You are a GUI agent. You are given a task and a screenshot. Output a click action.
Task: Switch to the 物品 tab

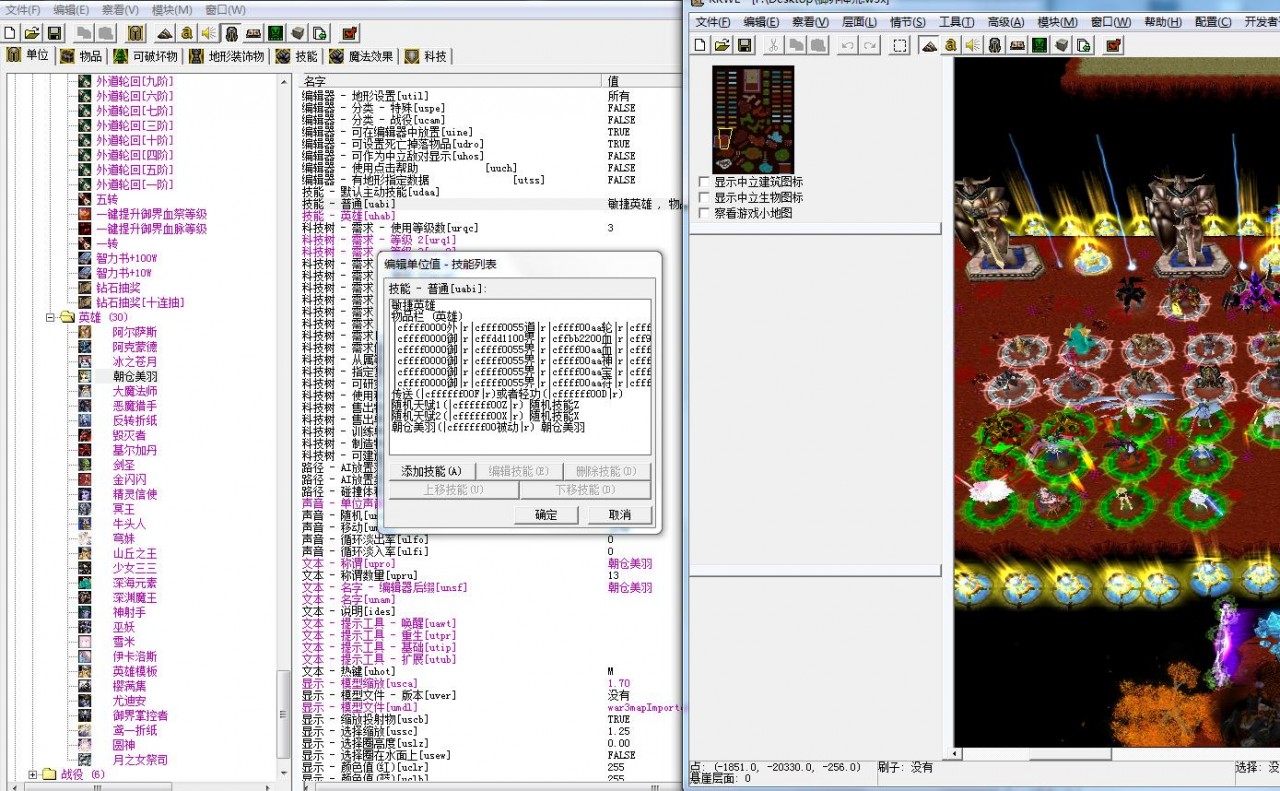click(x=81, y=56)
